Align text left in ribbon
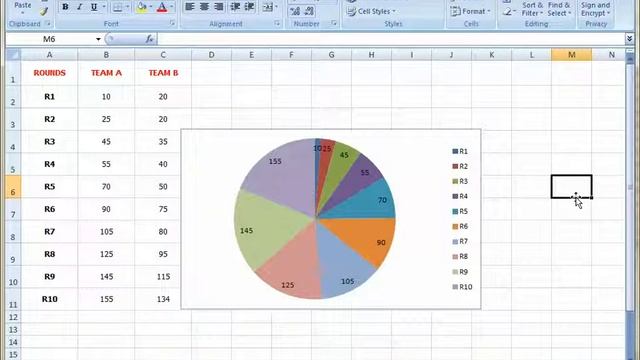 coord(190,7)
